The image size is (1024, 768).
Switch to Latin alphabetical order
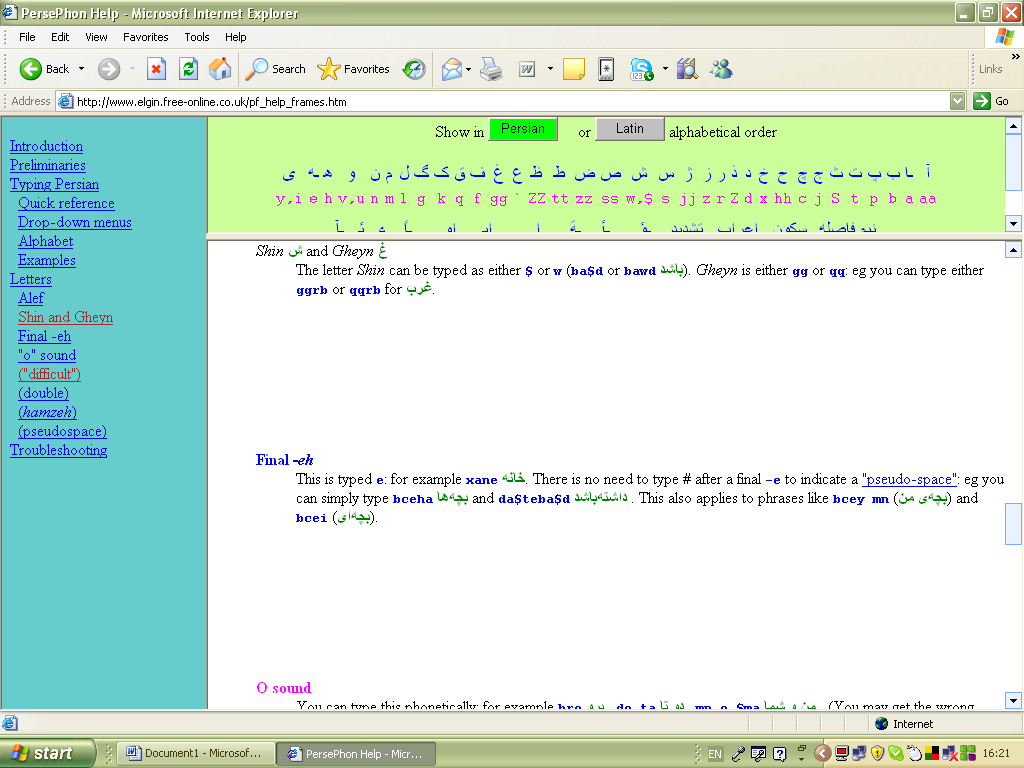pyautogui.click(x=630, y=129)
